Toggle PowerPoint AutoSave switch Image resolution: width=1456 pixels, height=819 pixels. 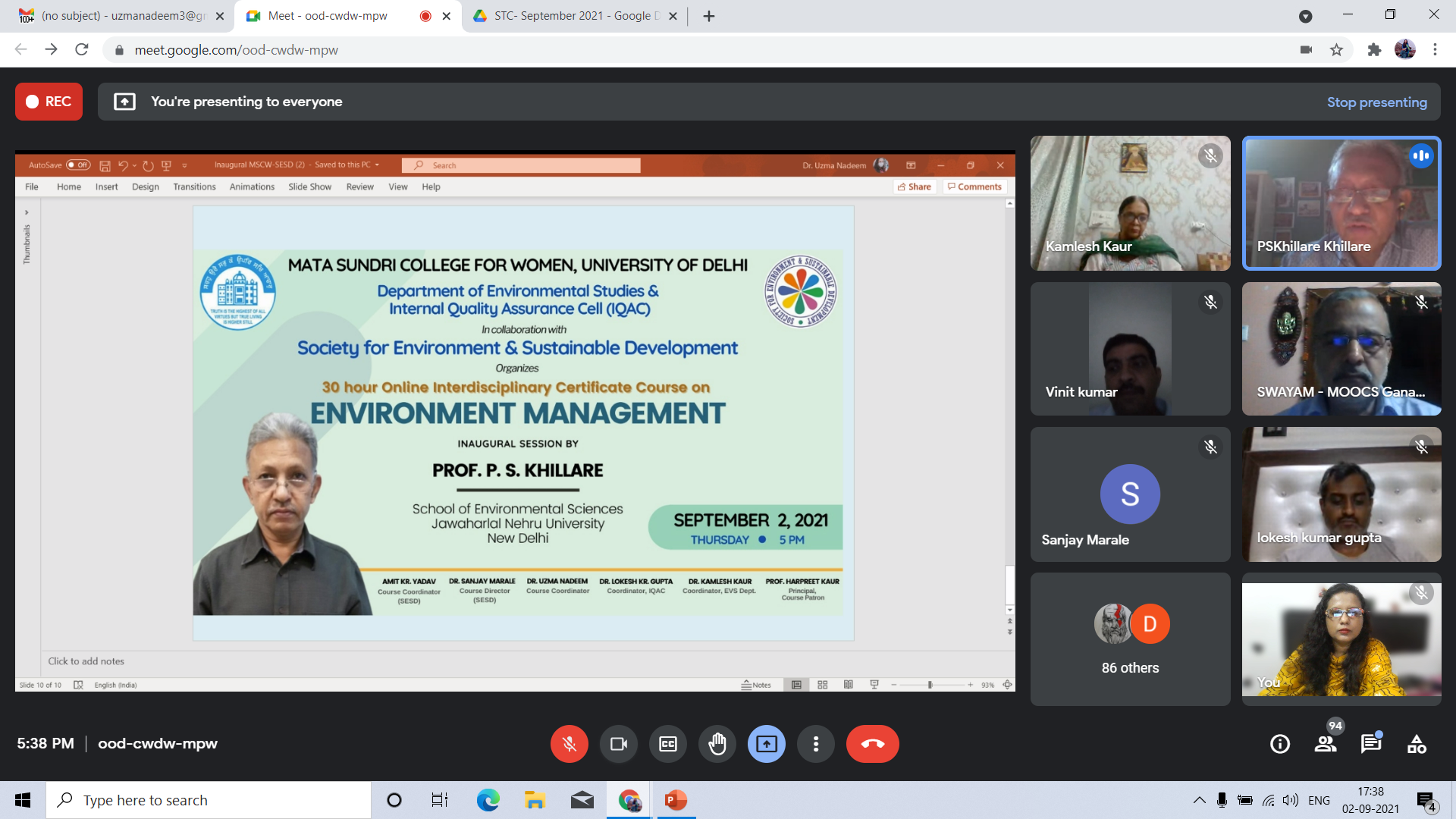78,165
